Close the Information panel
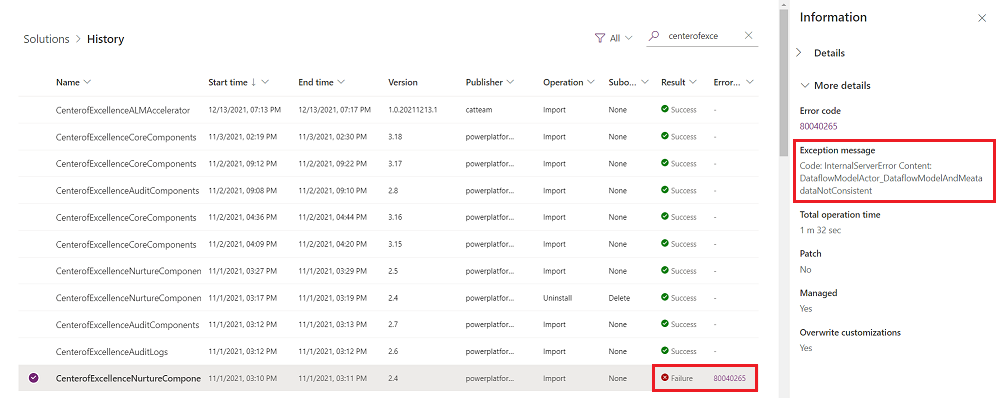 [982, 18]
